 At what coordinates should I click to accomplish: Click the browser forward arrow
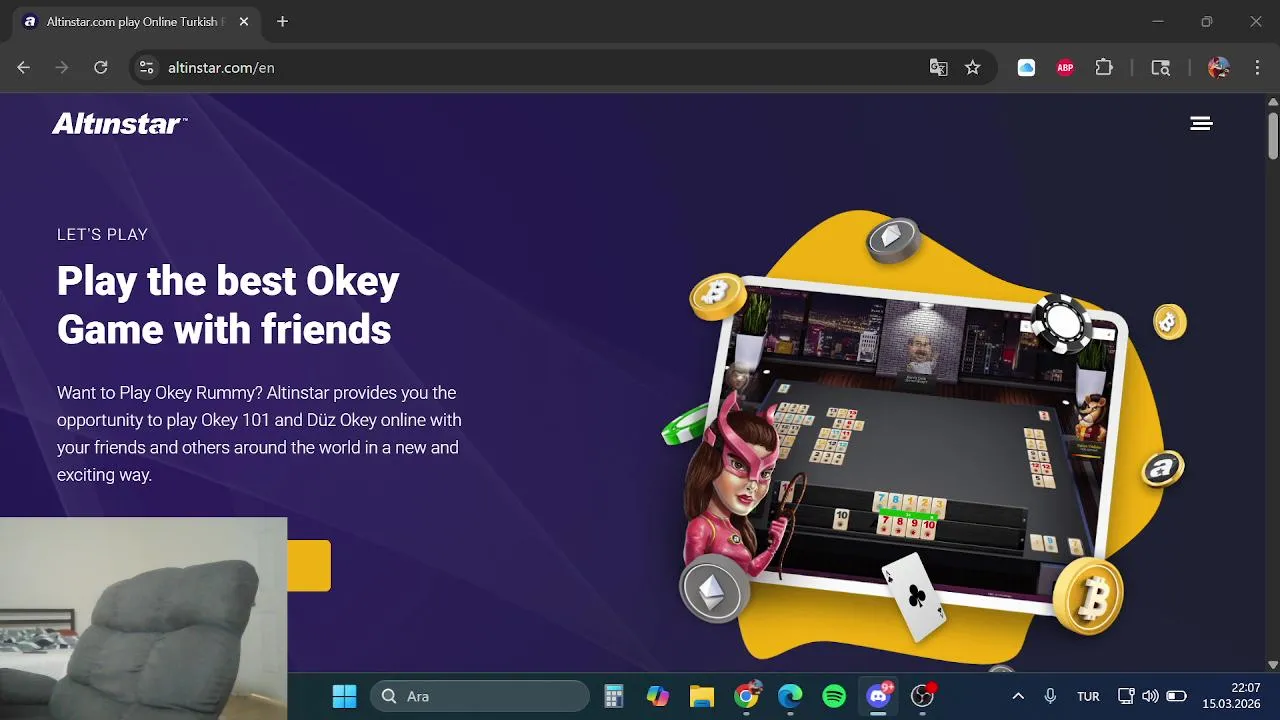tap(62, 67)
